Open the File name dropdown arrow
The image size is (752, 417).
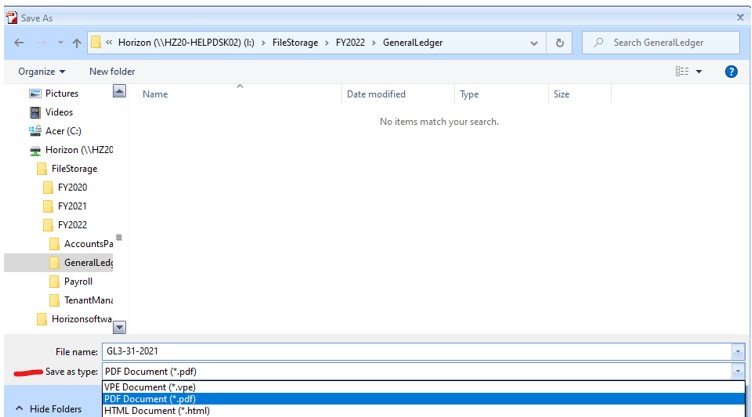coord(738,352)
